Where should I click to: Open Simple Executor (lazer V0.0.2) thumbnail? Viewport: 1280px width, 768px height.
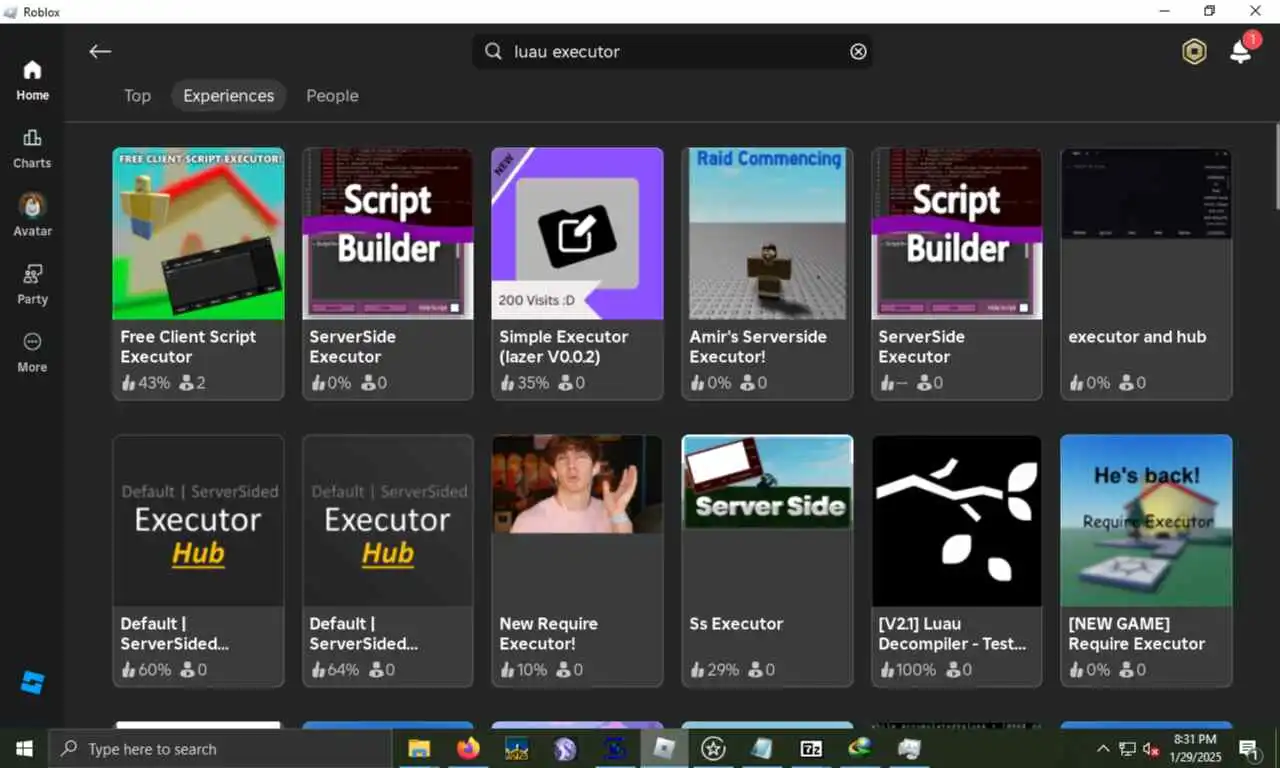coord(577,234)
